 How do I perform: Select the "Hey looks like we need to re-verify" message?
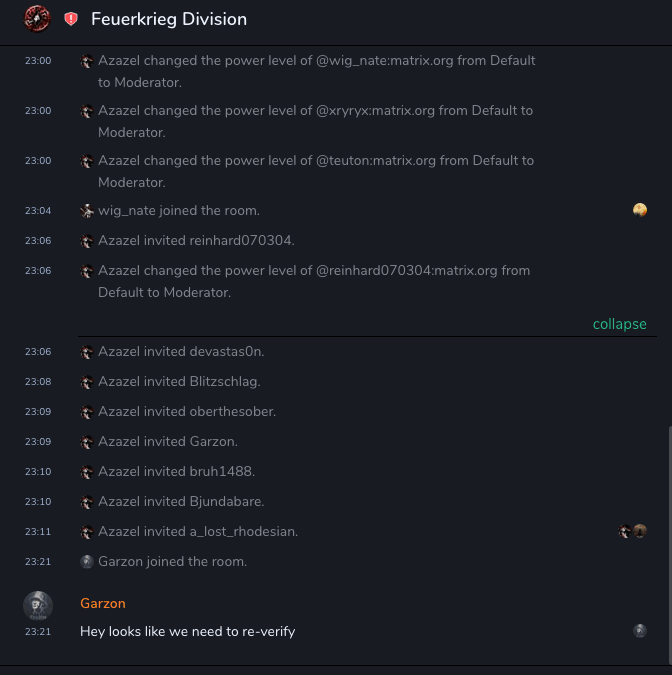click(187, 631)
